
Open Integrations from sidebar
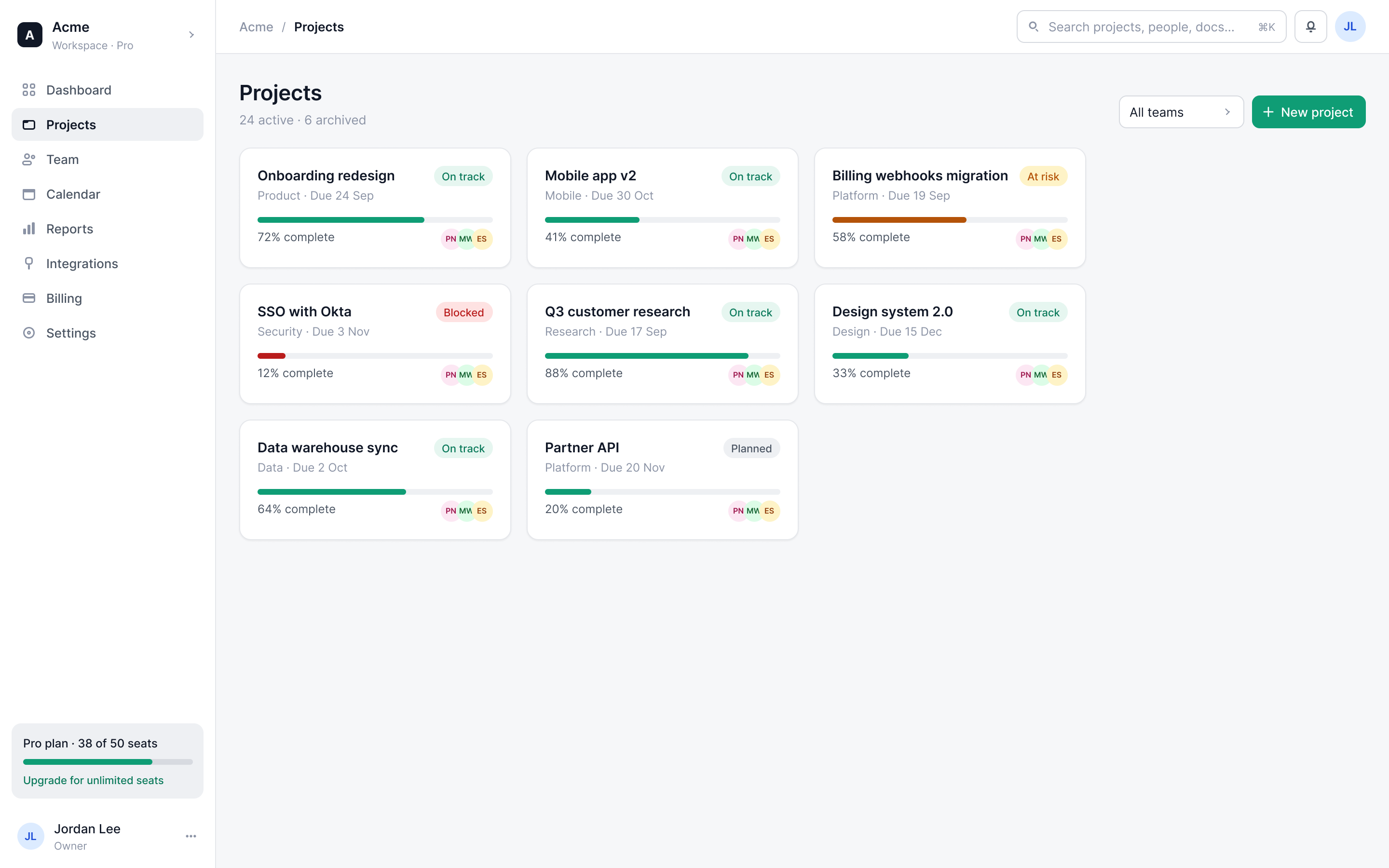click(108, 263)
